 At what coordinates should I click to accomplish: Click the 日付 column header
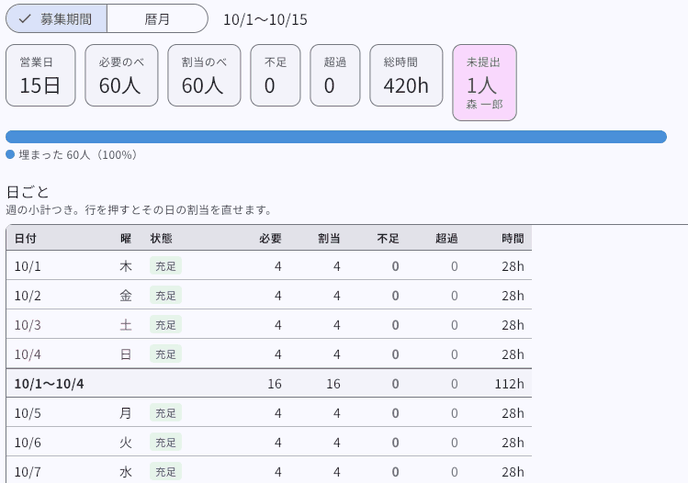(25, 238)
